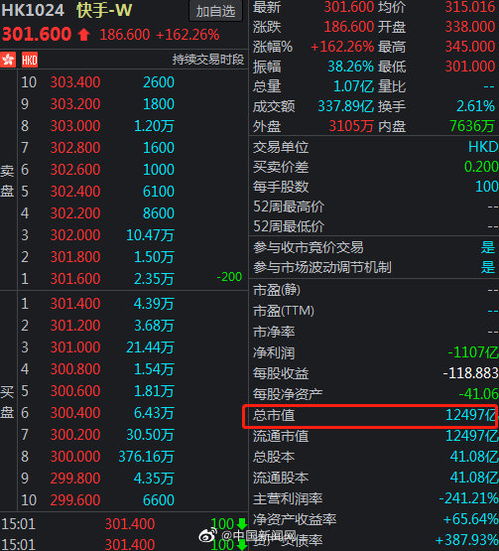Select sell level 10 price 303.400
Viewport: 499px width, 551px height.
pyautogui.click(x=75, y=82)
